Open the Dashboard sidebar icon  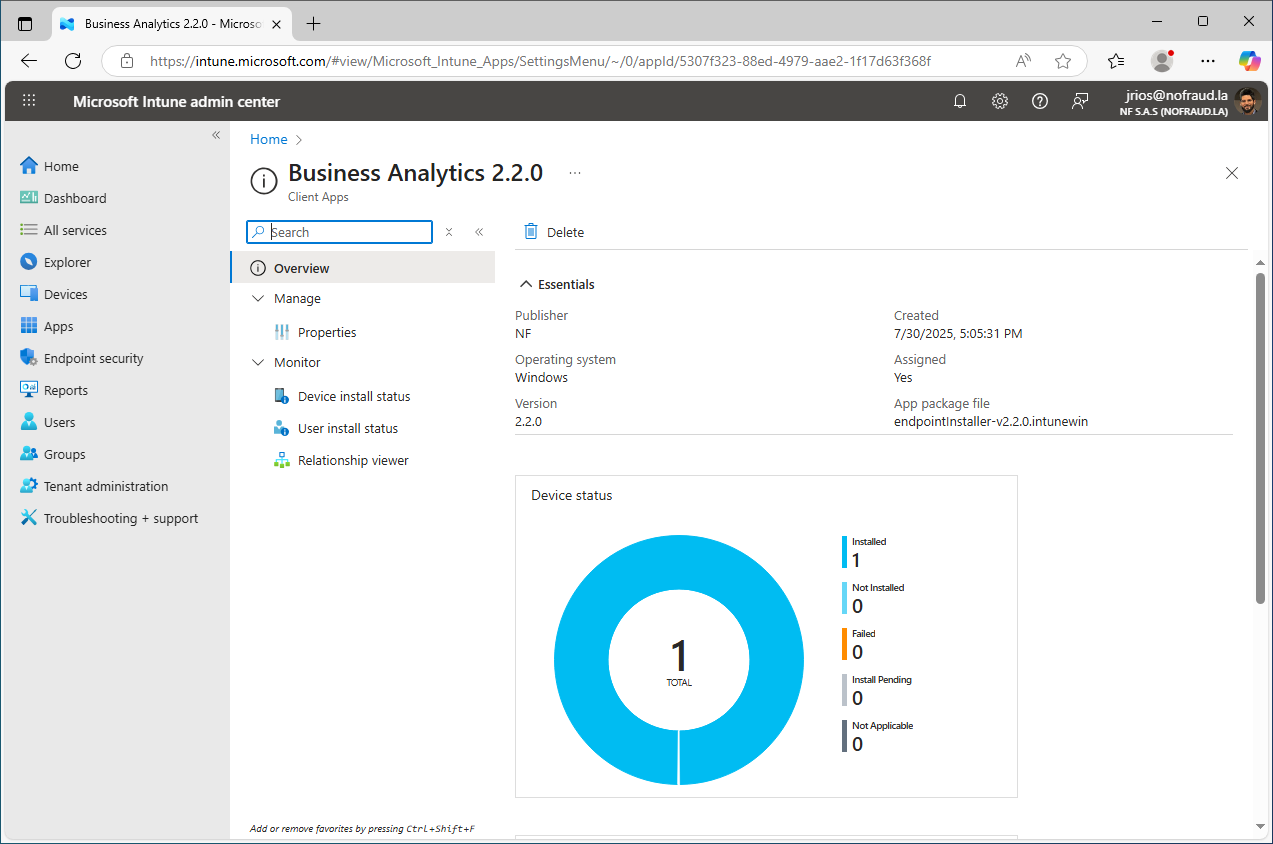pos(28,198)
